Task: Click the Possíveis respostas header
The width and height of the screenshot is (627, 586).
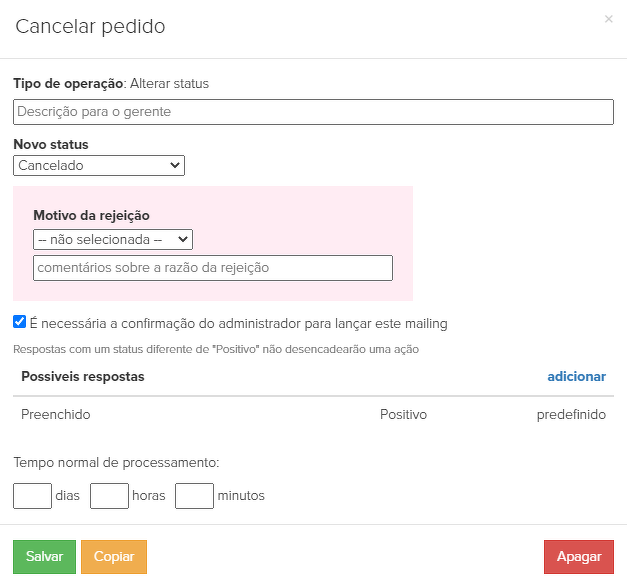Action: click(83, 376)
